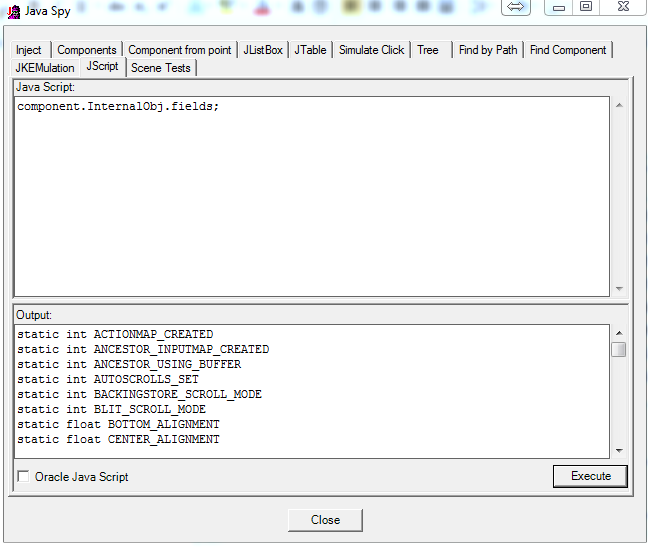
Task: Click the Java Spy title bar icon
Action: pos(14,11)
